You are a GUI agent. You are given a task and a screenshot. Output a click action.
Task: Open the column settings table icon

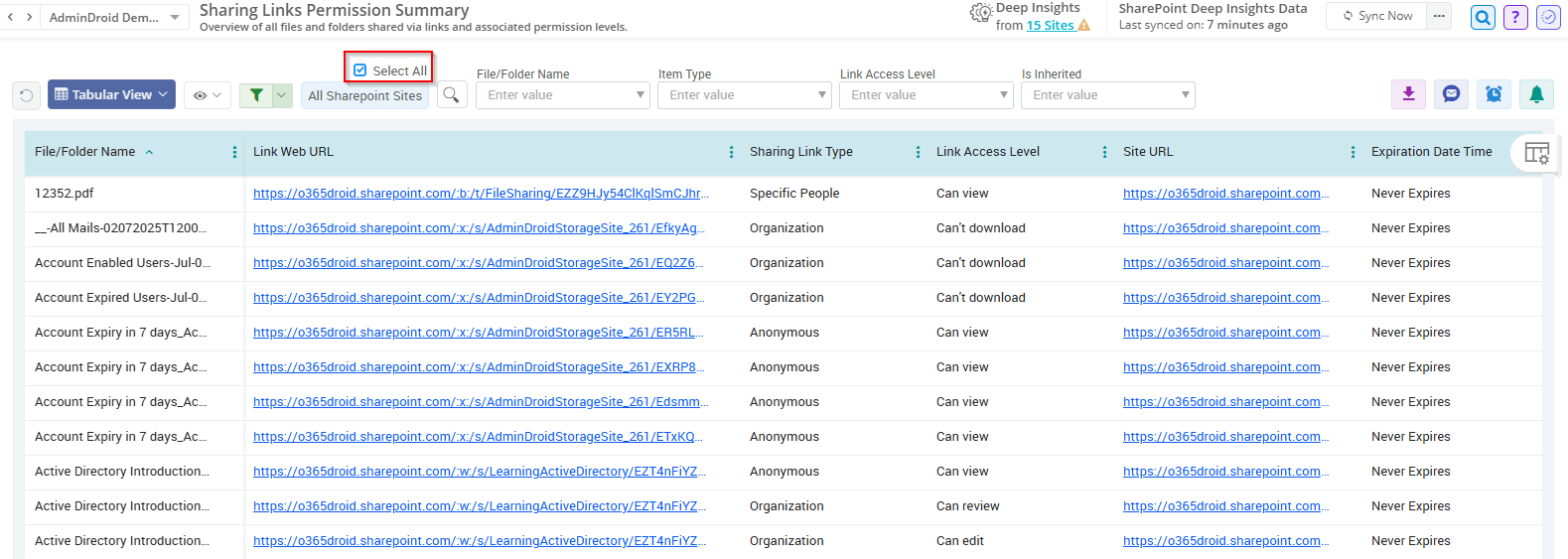1536,153
